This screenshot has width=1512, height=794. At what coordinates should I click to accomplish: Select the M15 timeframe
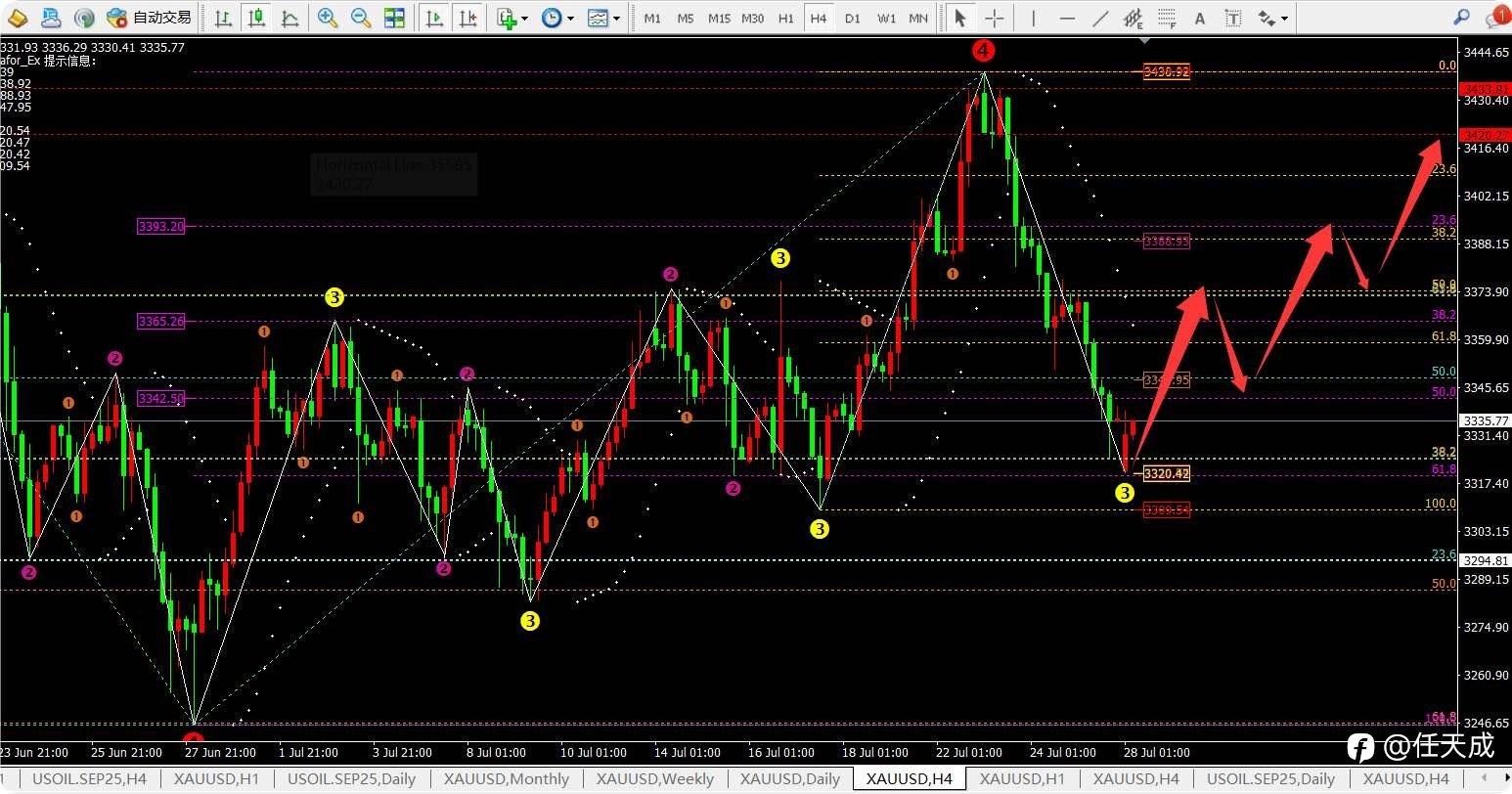[x=719, y=18]
